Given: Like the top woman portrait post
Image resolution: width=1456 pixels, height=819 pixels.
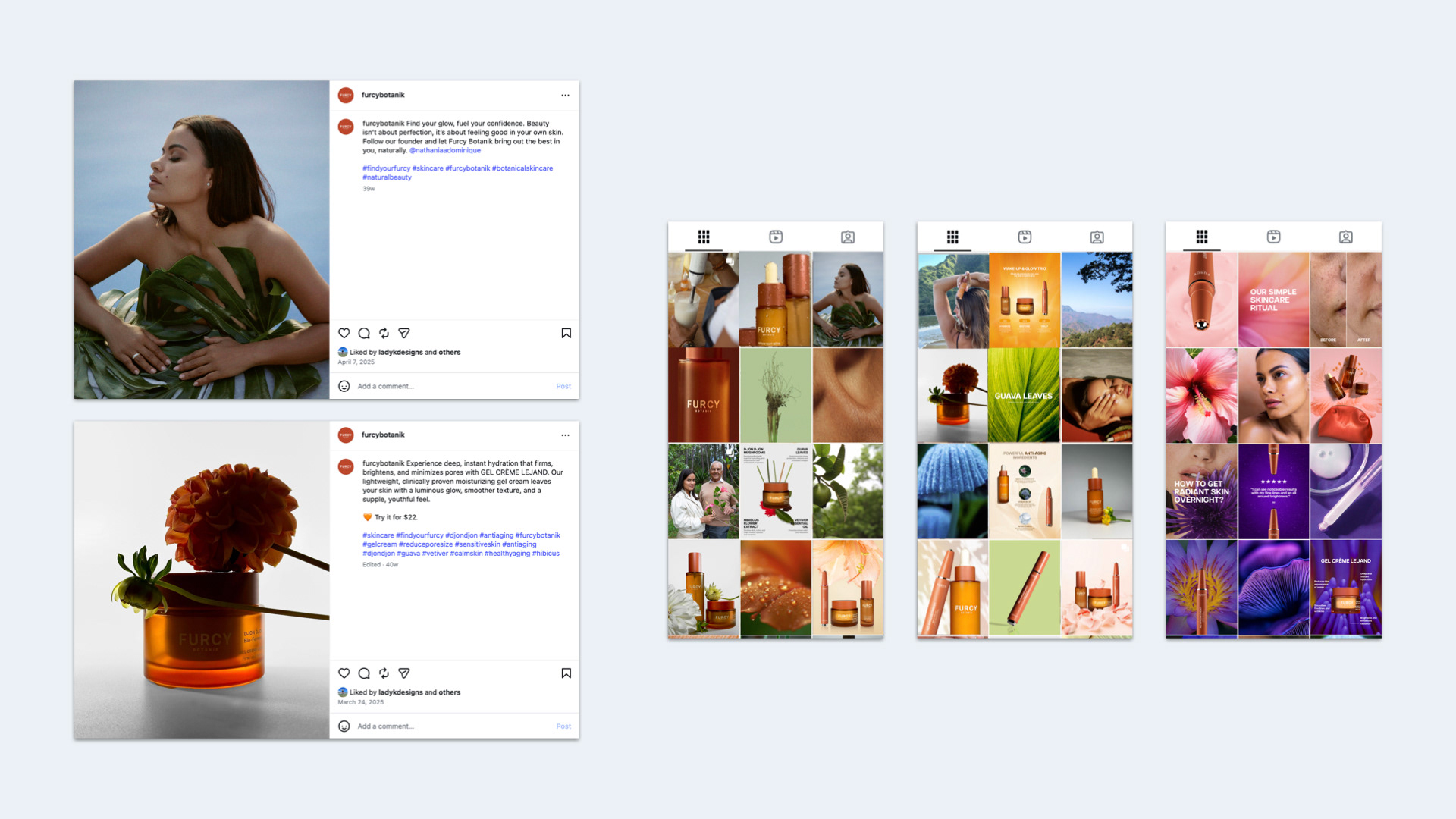Looking at the screenshot, I should pyautogui.click(x=344, y=333).
